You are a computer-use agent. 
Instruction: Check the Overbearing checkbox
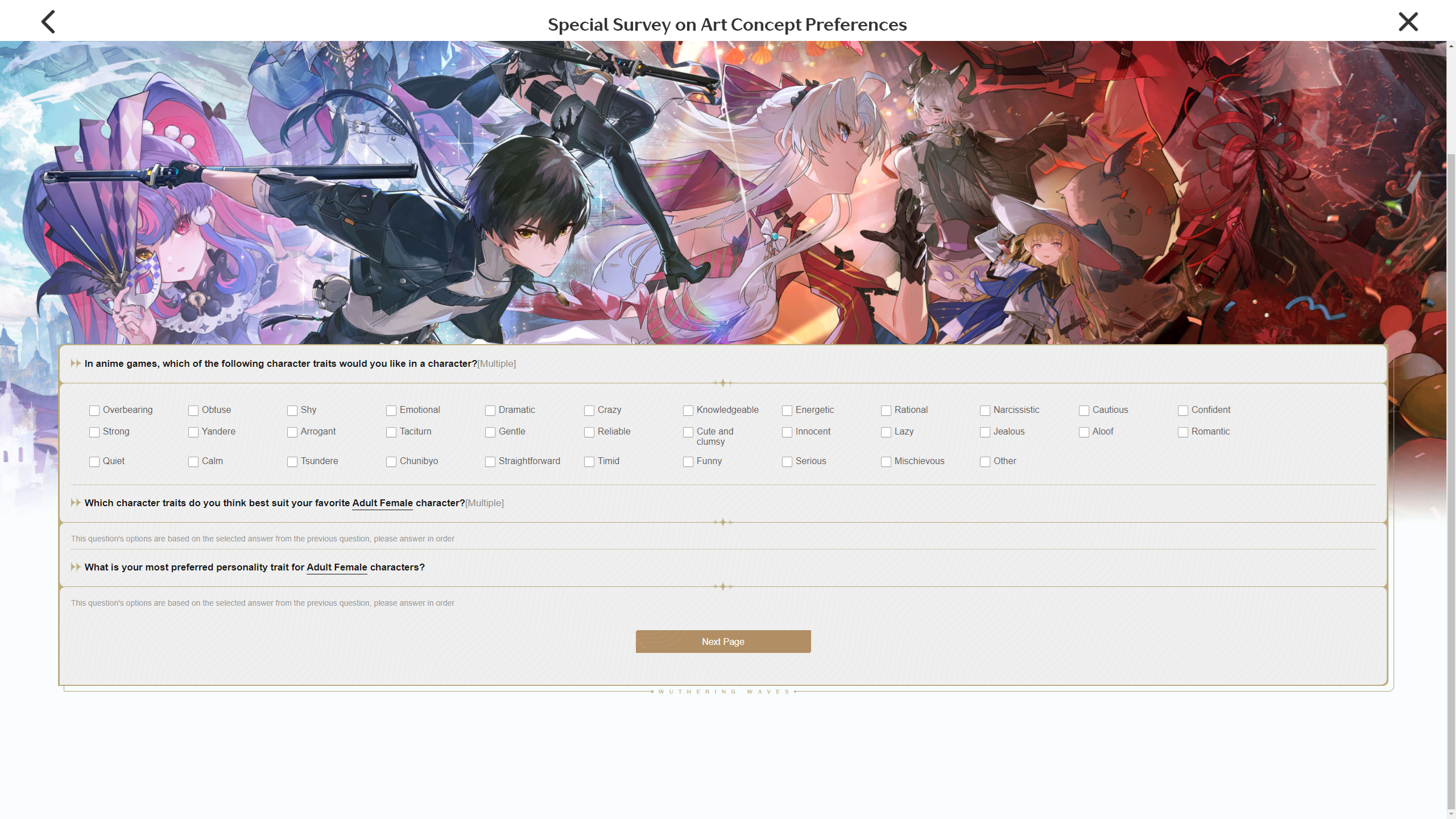tap(94, 411)
